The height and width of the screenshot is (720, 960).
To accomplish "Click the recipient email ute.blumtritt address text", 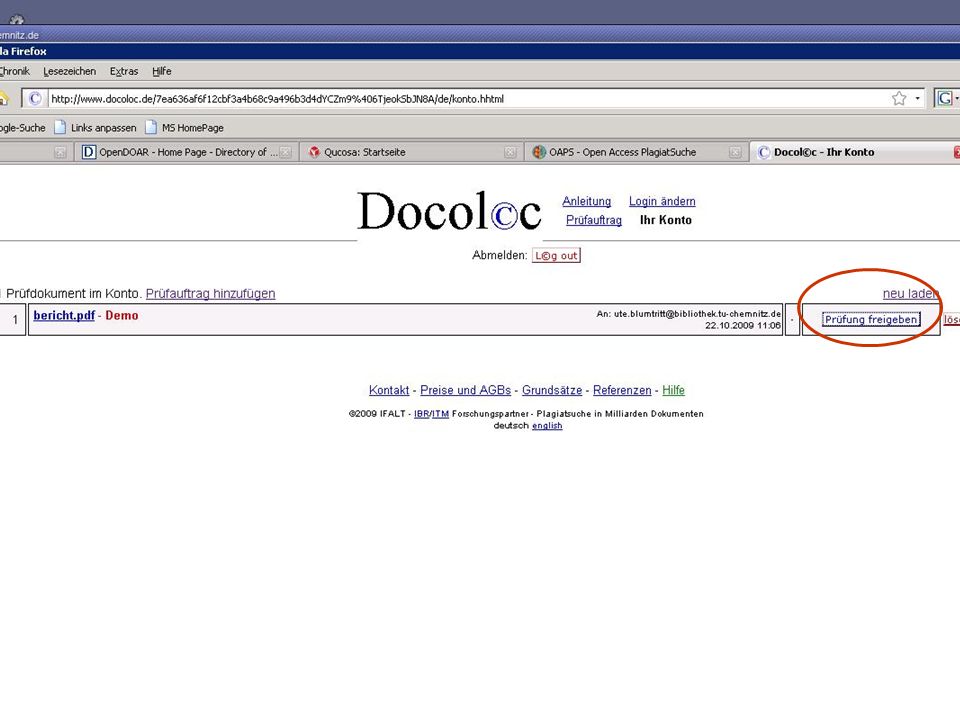I will 697,313.
